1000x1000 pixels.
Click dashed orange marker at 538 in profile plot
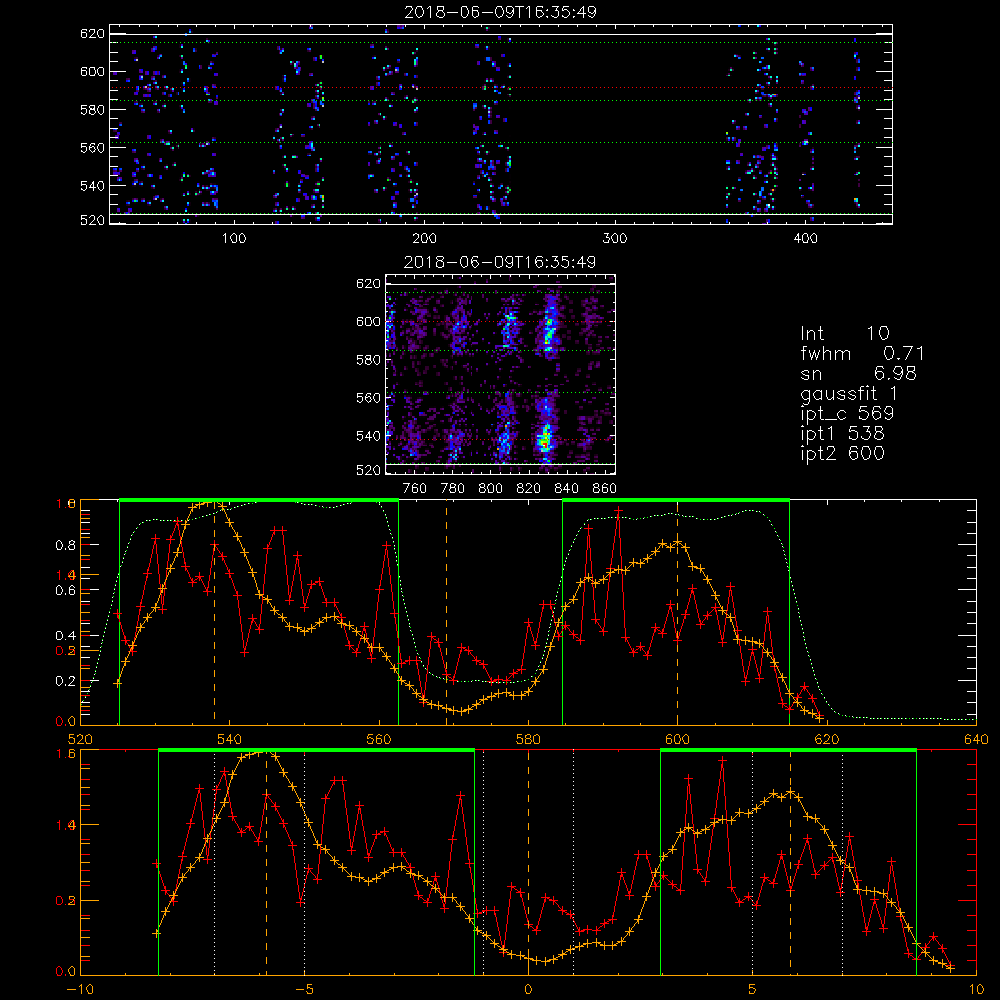pos(214,612)
